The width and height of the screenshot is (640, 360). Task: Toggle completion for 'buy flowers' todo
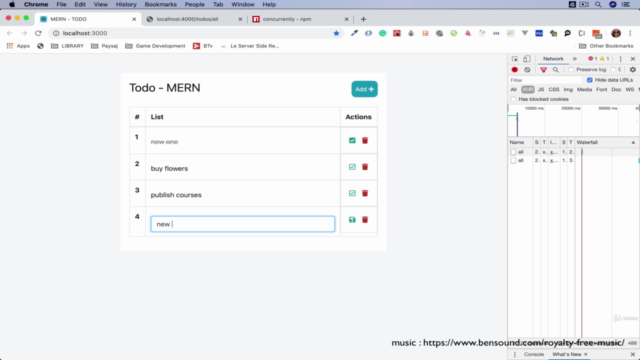(x=352, y=167)
